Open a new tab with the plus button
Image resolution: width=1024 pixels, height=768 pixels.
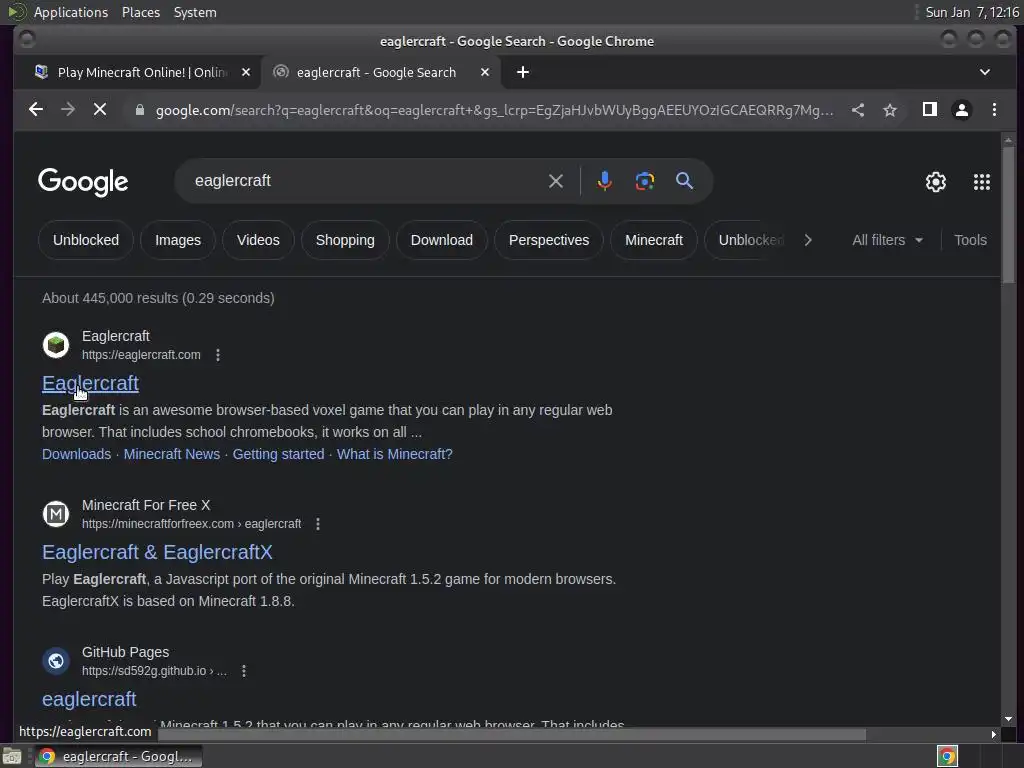[x=523, y=72]
